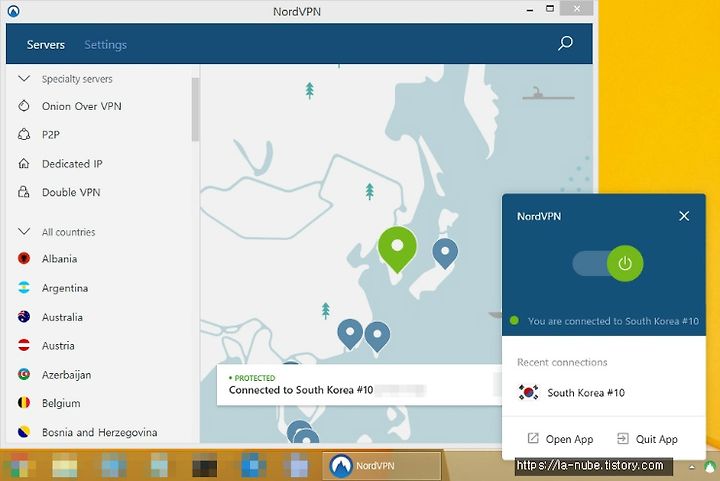
Task: Click the South Korea flag in Recent connections
Action: (529, 392)
